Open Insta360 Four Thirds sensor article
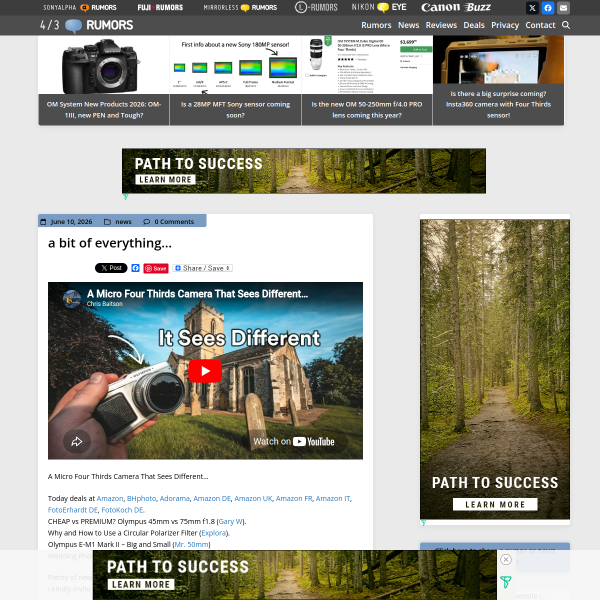600x600 pixels. coord(498,104)
